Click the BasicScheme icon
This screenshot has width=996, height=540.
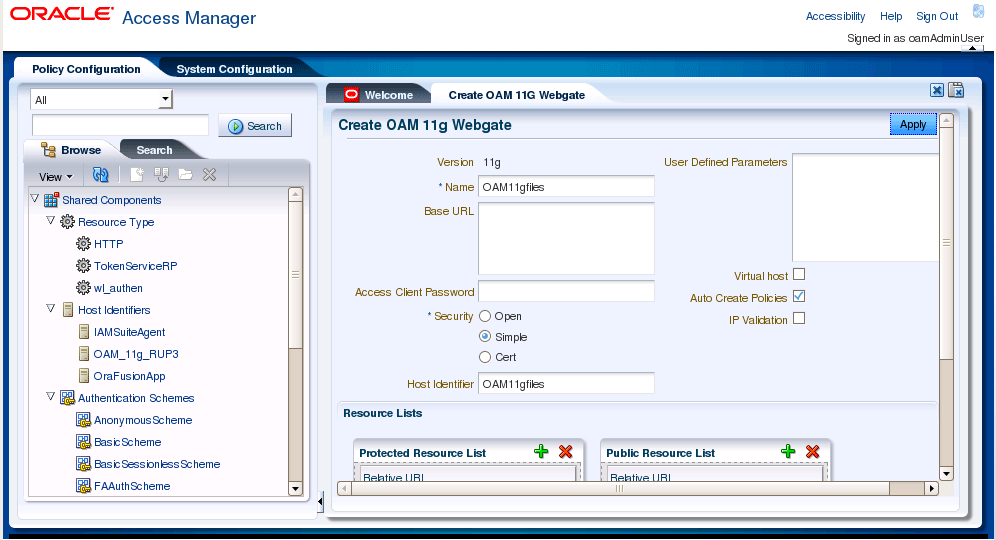pos(83,442)
